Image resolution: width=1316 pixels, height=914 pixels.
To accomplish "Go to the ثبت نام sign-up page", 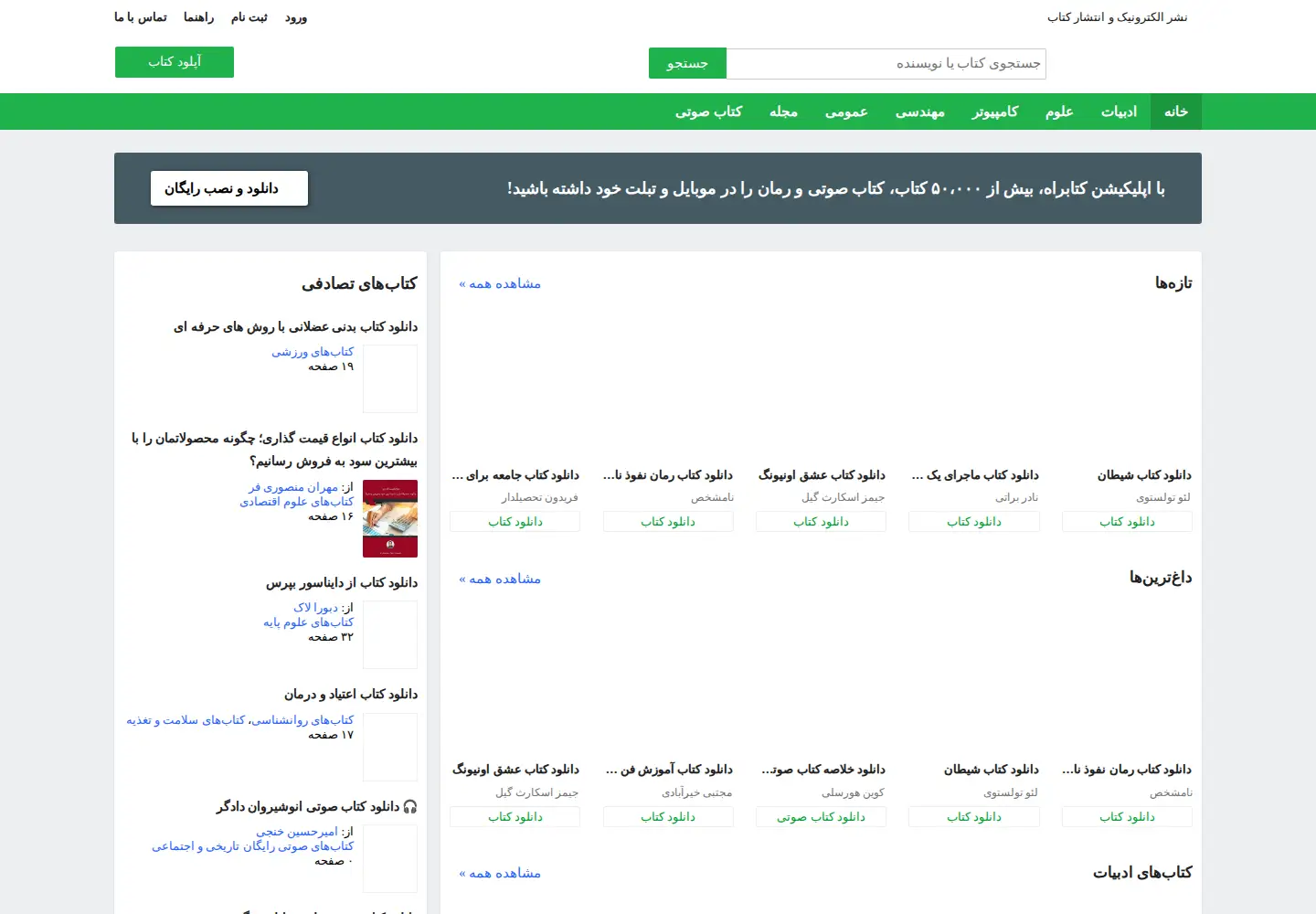I will (x=249, y=17).
